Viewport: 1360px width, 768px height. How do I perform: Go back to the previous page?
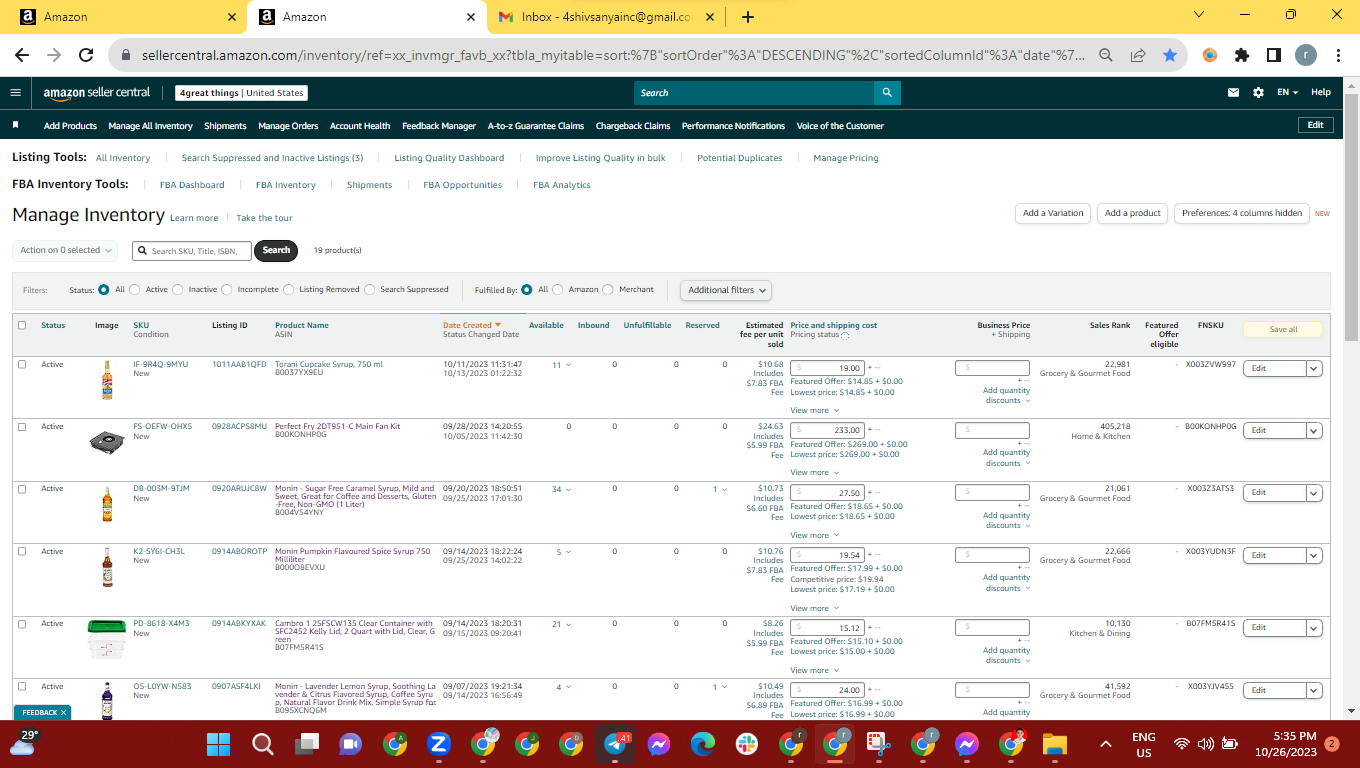[x=22, y=56]
